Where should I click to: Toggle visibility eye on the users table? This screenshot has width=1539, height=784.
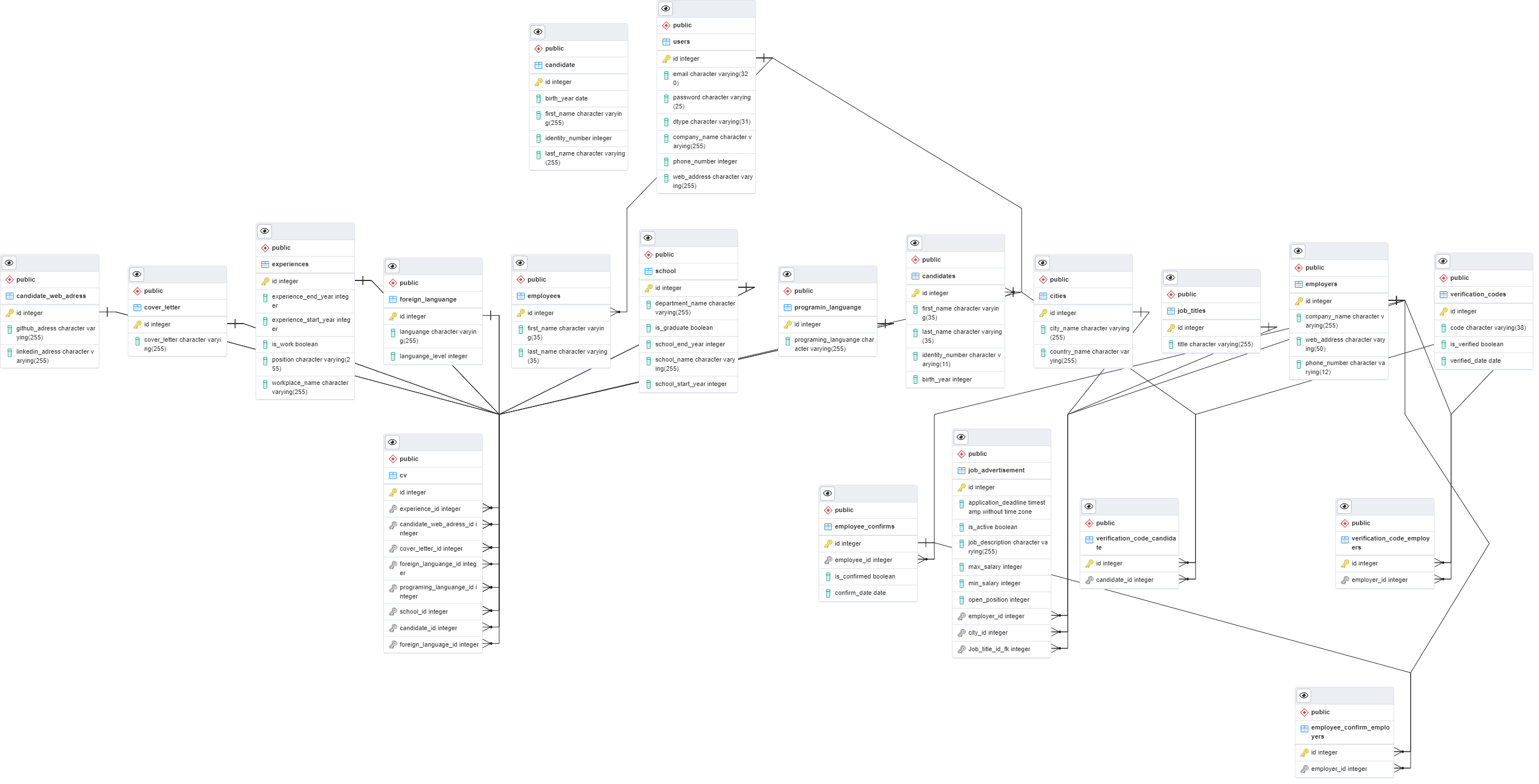(x=665, y=9)
